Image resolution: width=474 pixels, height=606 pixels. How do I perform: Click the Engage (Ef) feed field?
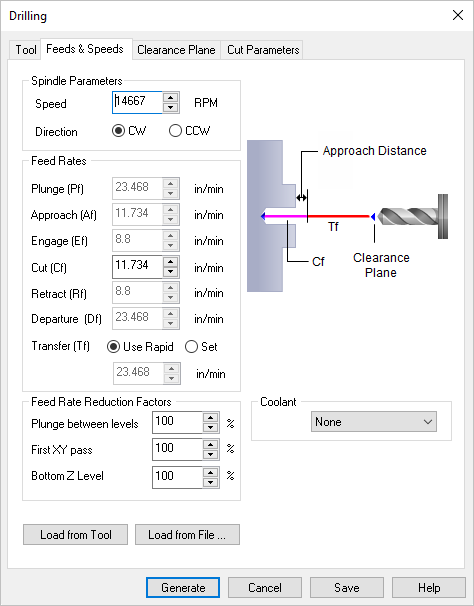(137, 240)
